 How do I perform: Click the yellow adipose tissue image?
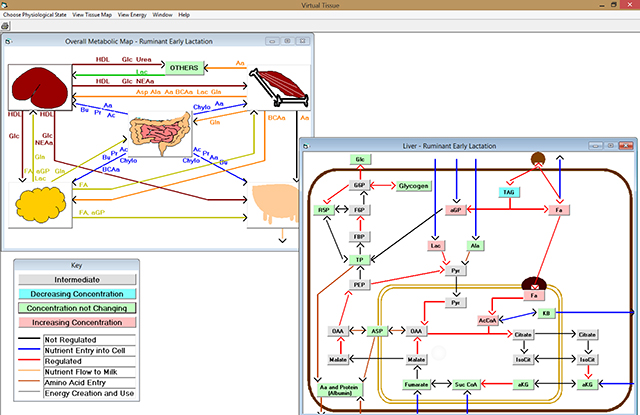point(40,205)
